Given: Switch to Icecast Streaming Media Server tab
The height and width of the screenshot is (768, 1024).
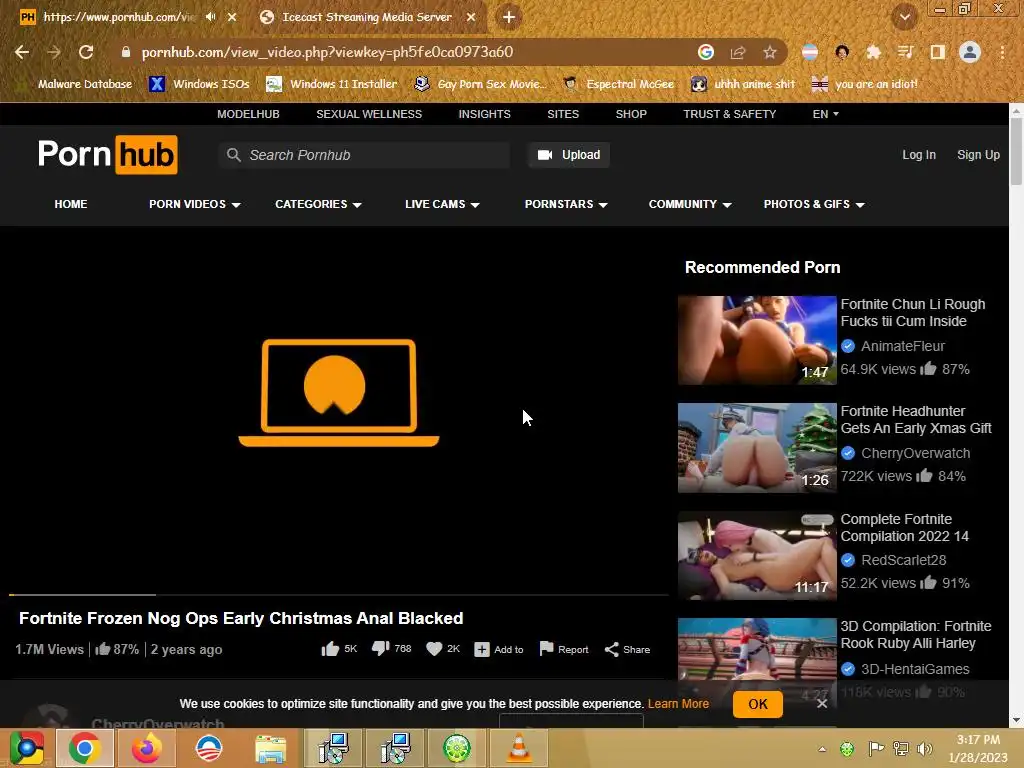Looking at the screenshot, I should click(x=366, y=17).
